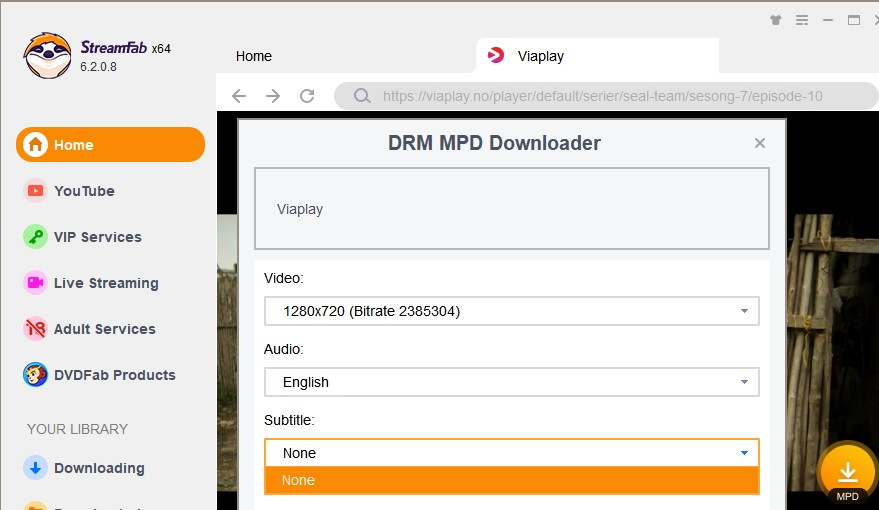Click the StreamFab sloth logo
The height and width of the screenshot is (510, 879).
point(48,55)
